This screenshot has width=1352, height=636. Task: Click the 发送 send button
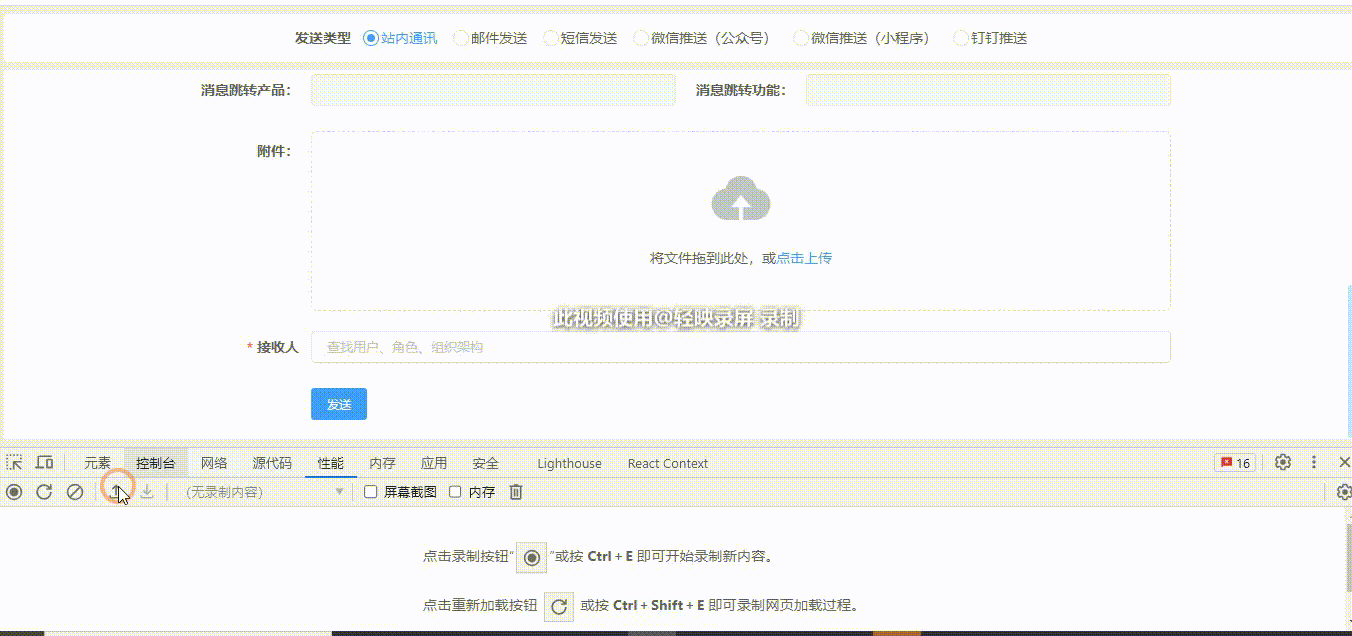coord(339,404)
